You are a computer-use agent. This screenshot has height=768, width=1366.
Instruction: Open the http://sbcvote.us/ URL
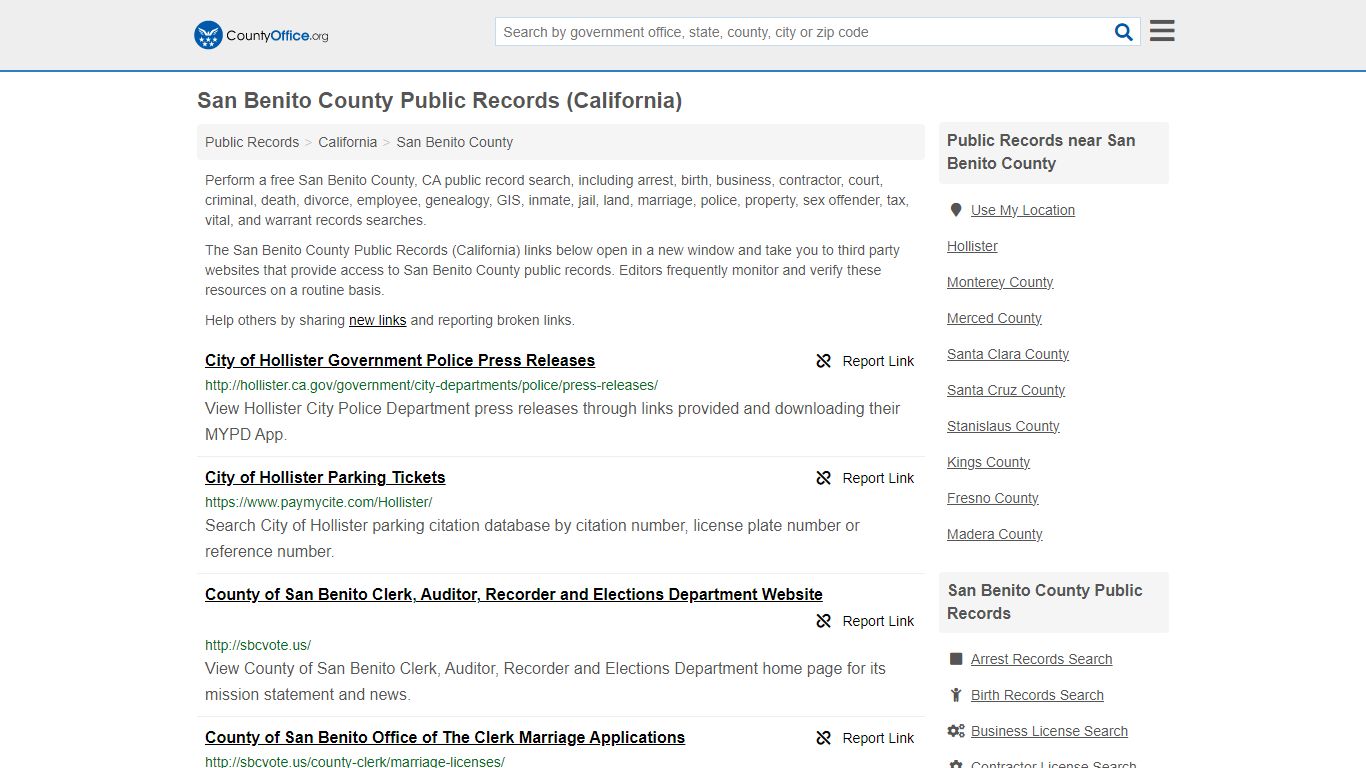click(258, 645)
